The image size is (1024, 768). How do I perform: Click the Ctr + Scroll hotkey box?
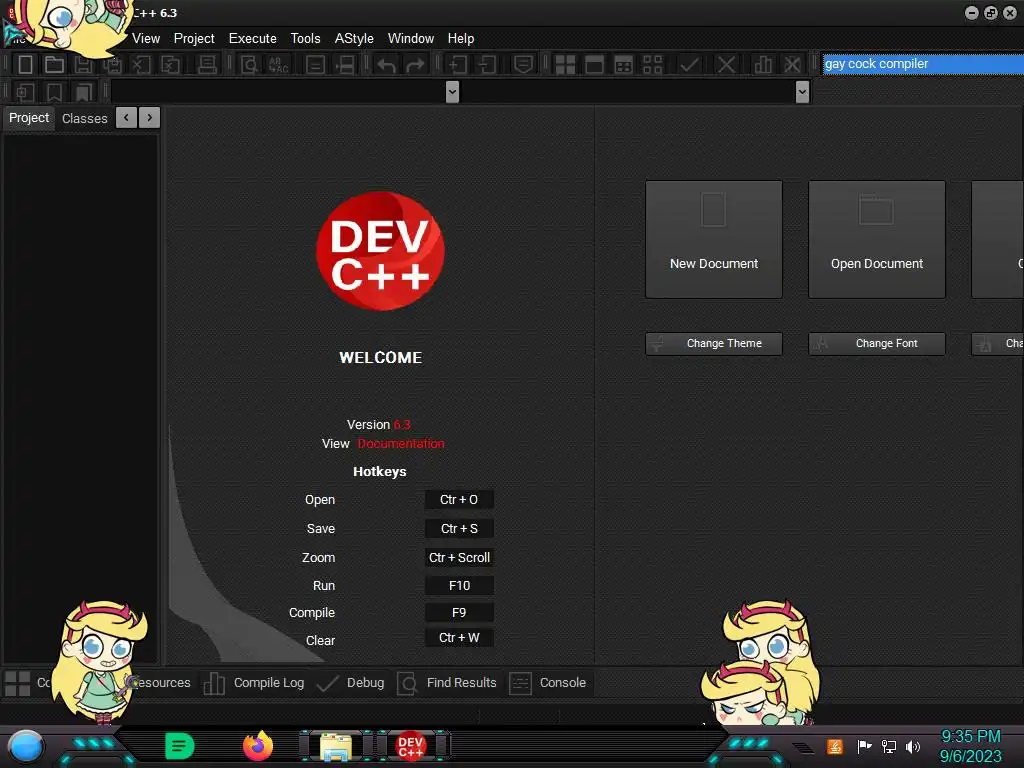point(459,558)
